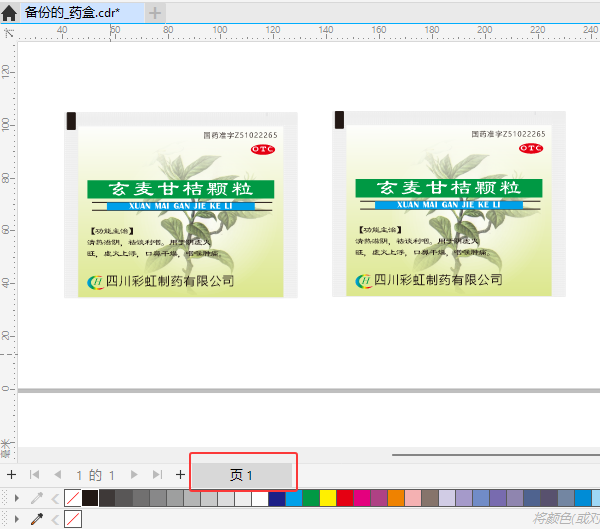600x529 pixels.
Task: Click the page counter '1 的 1'
Action: [x=95, y=475]
